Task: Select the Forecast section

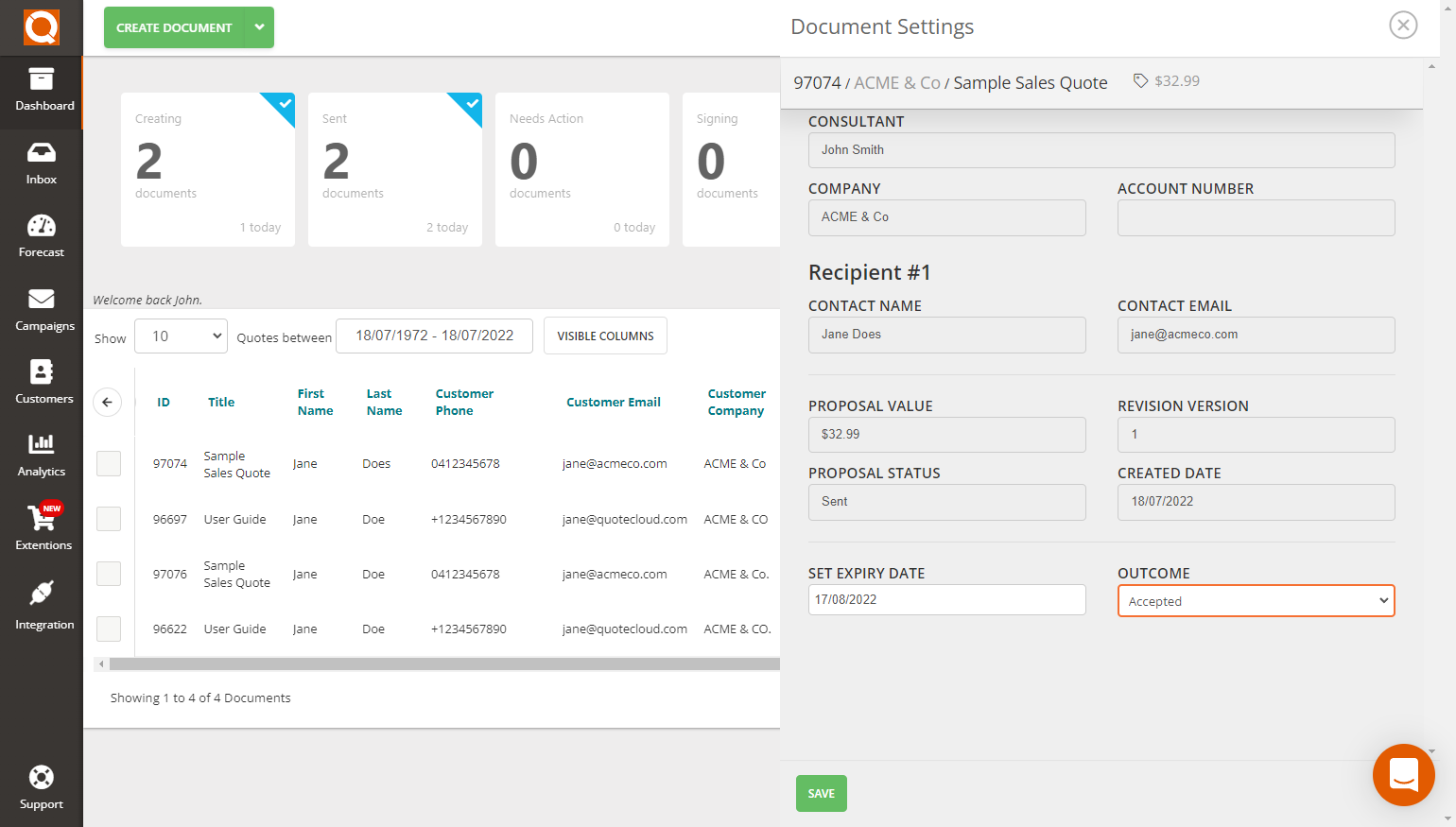Action: pyautogui.click(x=41, y=234)
